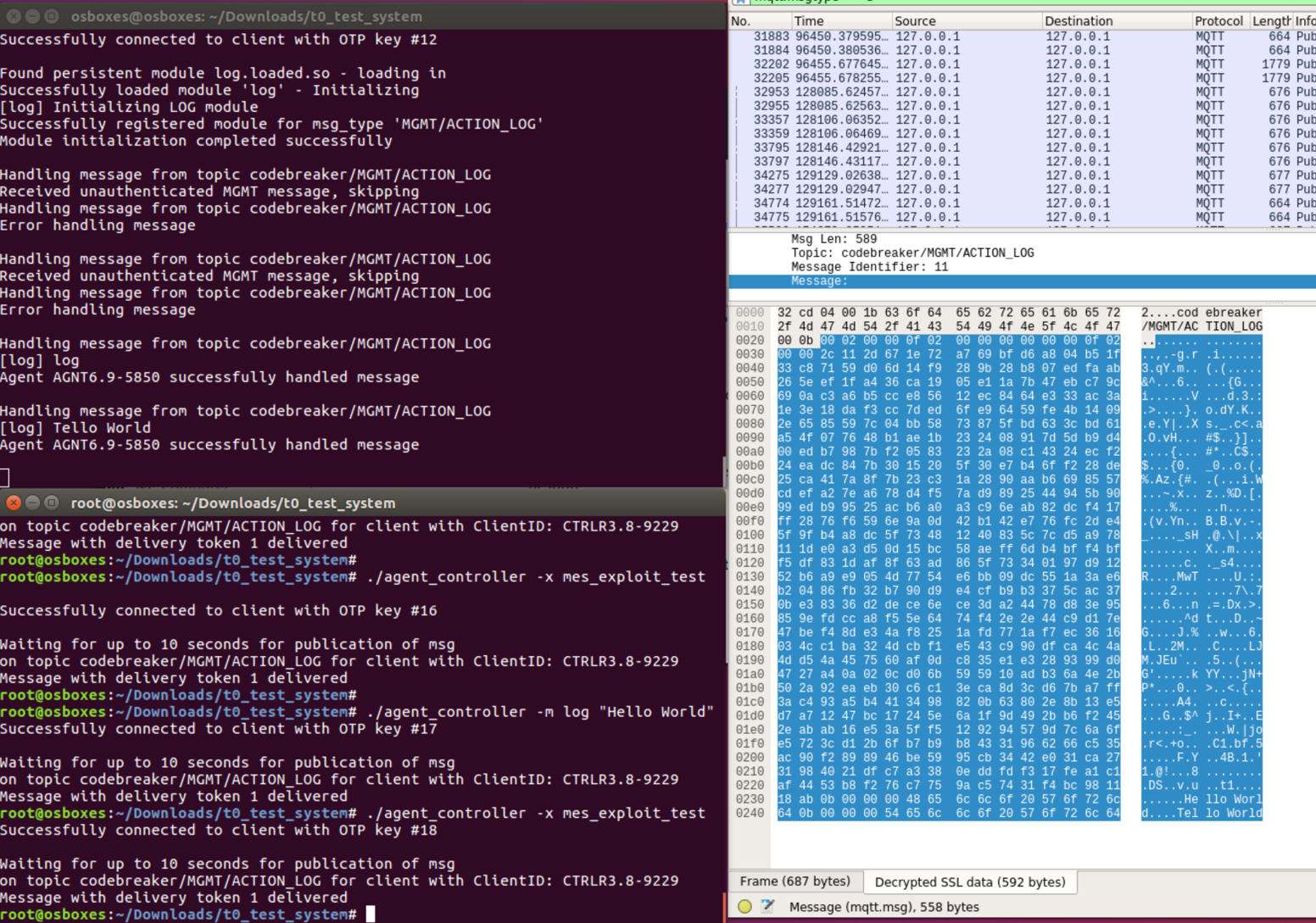1316x923 pixels.
Task: Click osboxes@osboxes terminal title bar
Action: coord(363,16)
